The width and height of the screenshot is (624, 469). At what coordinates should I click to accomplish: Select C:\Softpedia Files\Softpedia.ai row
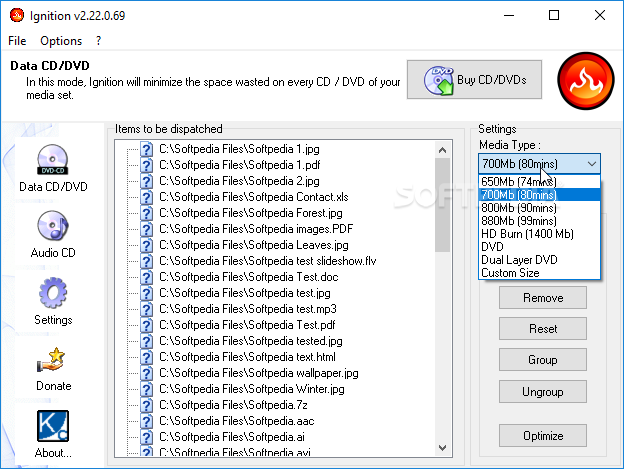[232, 437]
